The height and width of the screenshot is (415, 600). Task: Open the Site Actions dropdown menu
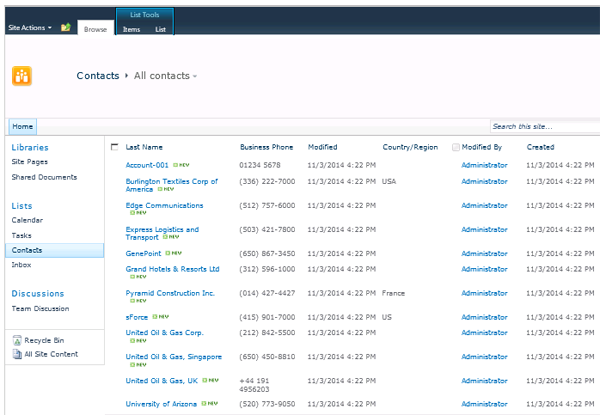pyautogui.click(x=29, y=28)
